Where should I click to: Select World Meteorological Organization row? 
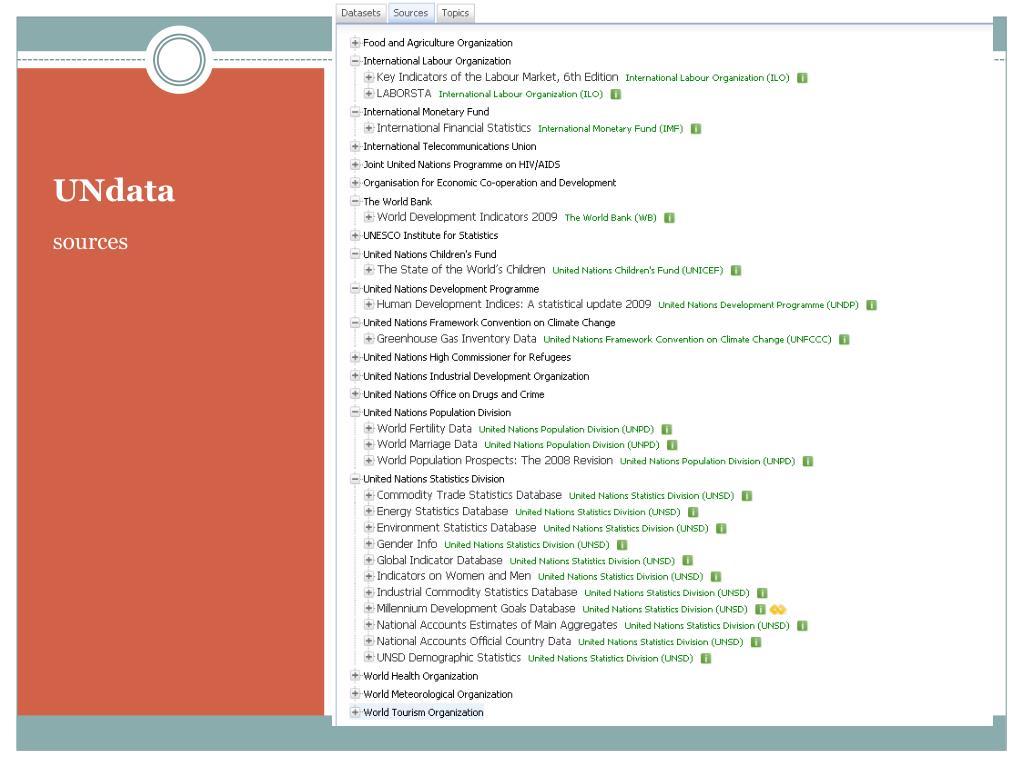[438, 694]
